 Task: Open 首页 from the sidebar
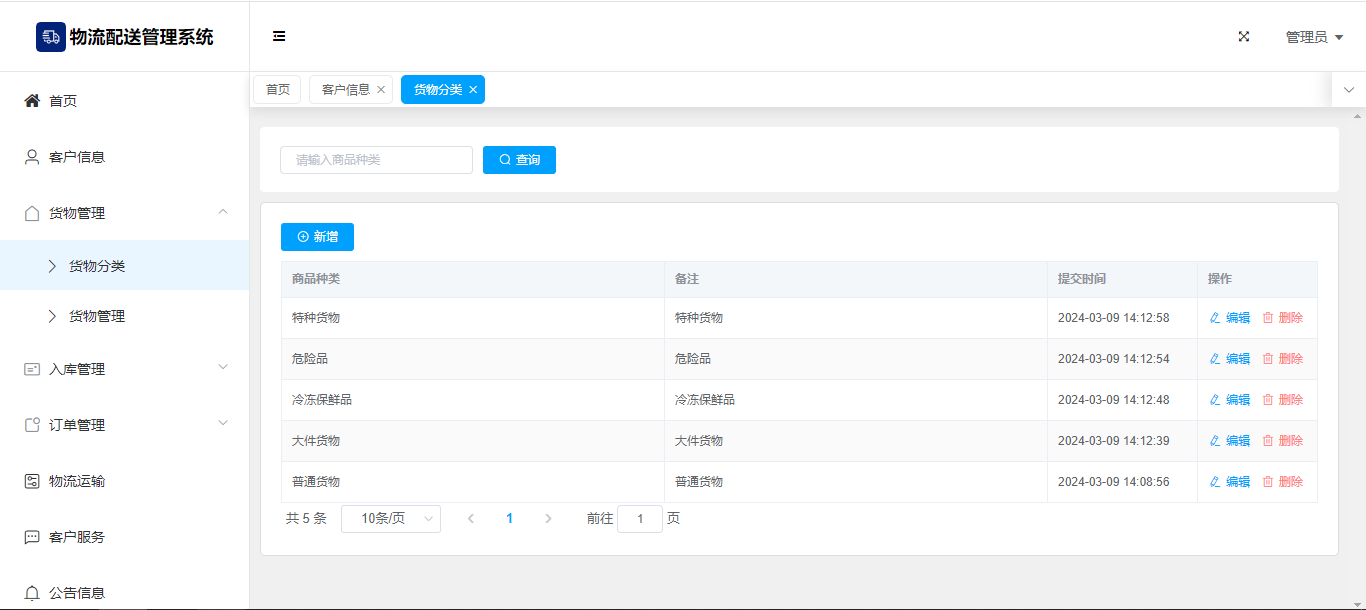[63, 101]
